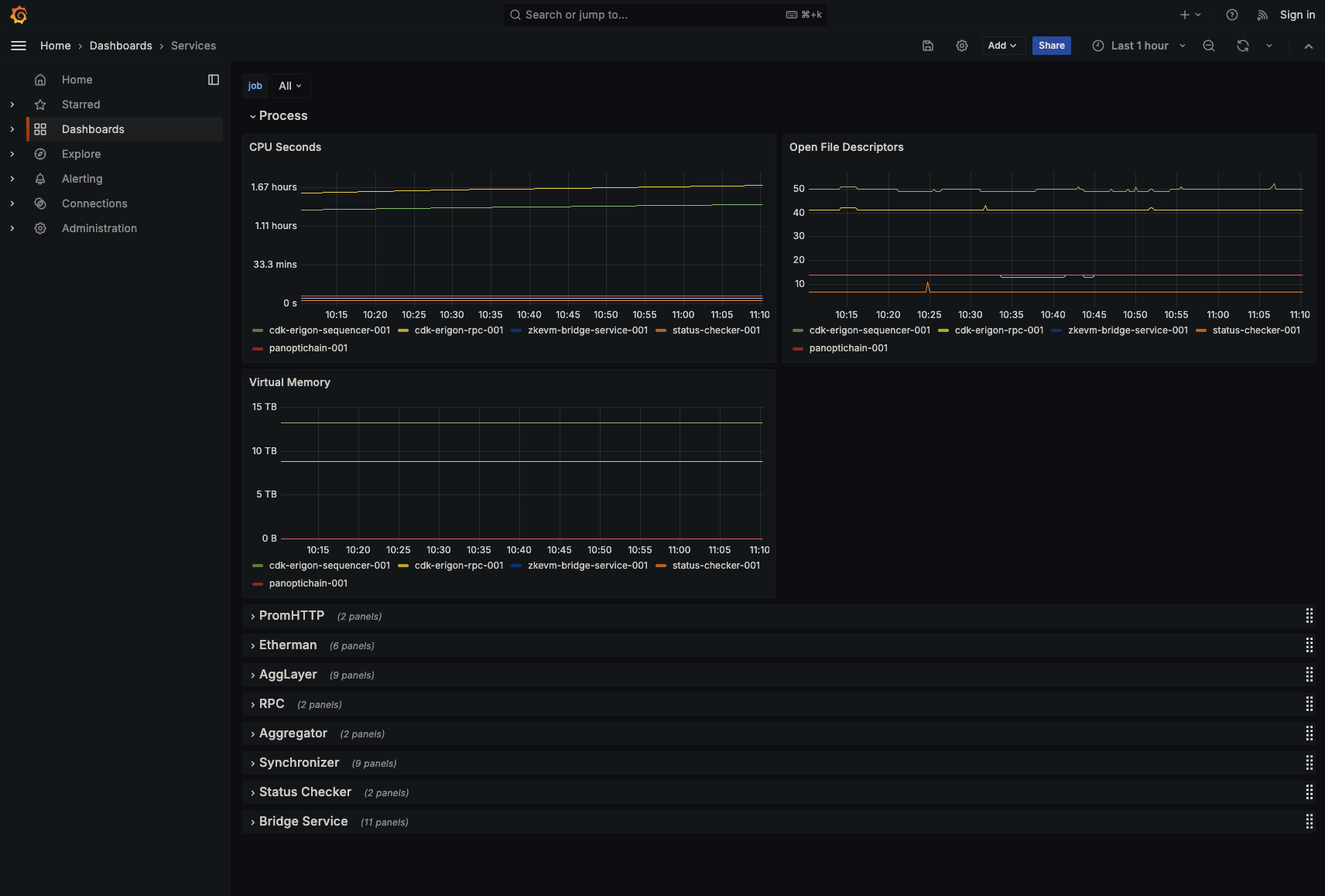1325x896 pixels.
Task: Grab the RPC row drag handle
Action: 1310,704
